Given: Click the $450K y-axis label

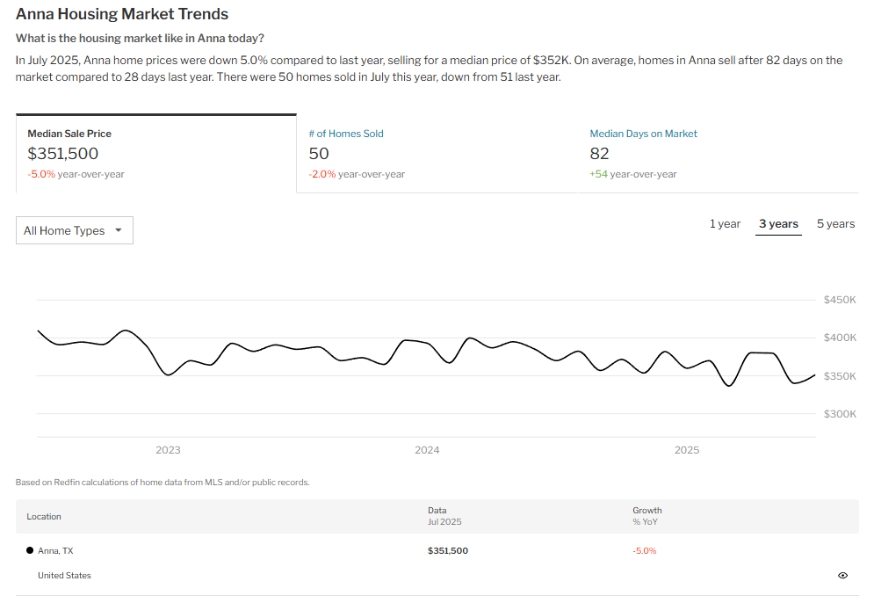Looking at the screenshot, I should pyautogui.click(x=839, y=300).
